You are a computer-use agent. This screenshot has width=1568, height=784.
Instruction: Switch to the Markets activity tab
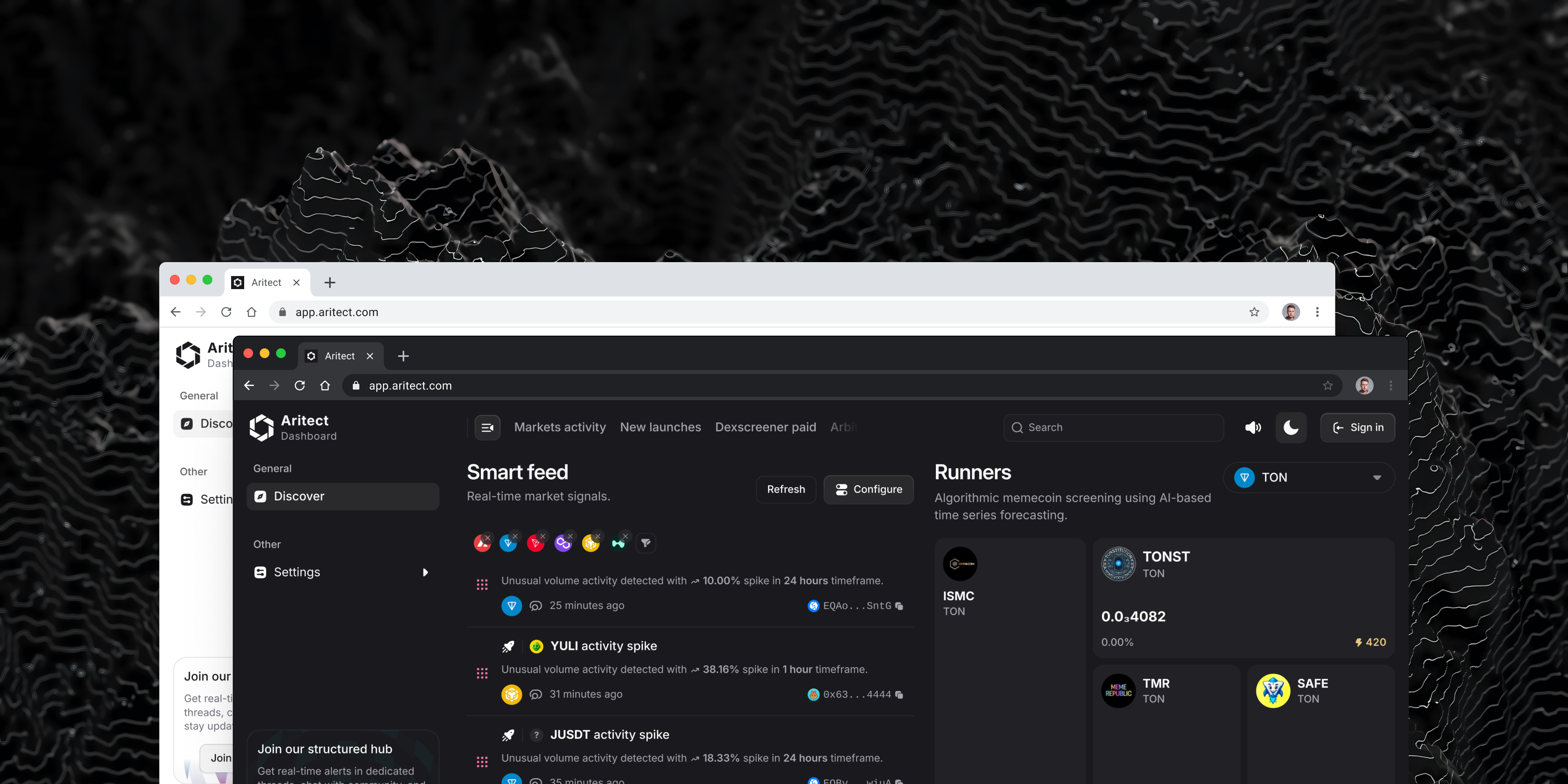[559, 427]
